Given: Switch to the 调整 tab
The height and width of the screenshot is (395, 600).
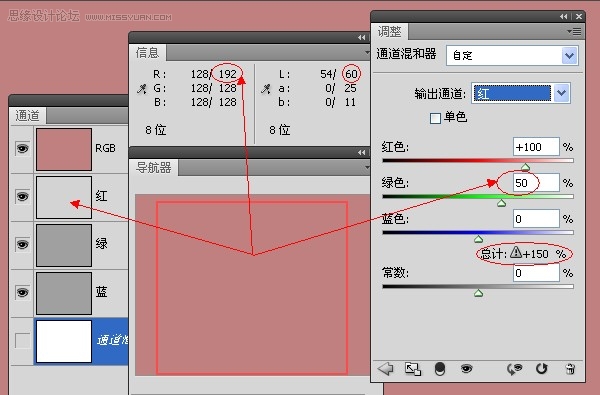Looking at the screenshot, I should coord(389,31).
